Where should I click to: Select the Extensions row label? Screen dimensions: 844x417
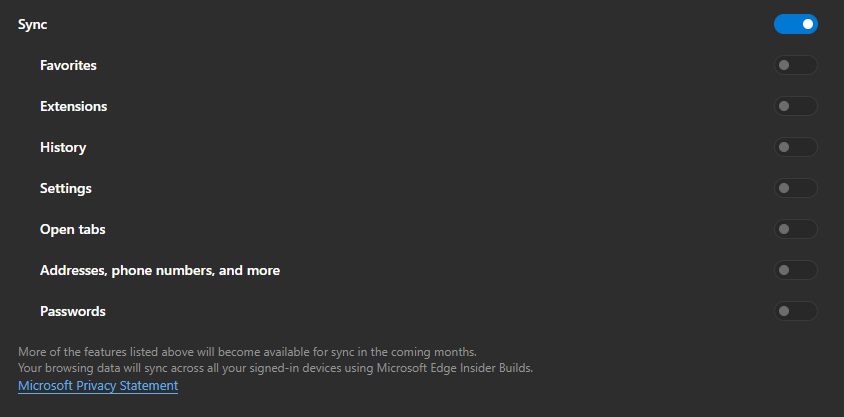click(73, 106)
